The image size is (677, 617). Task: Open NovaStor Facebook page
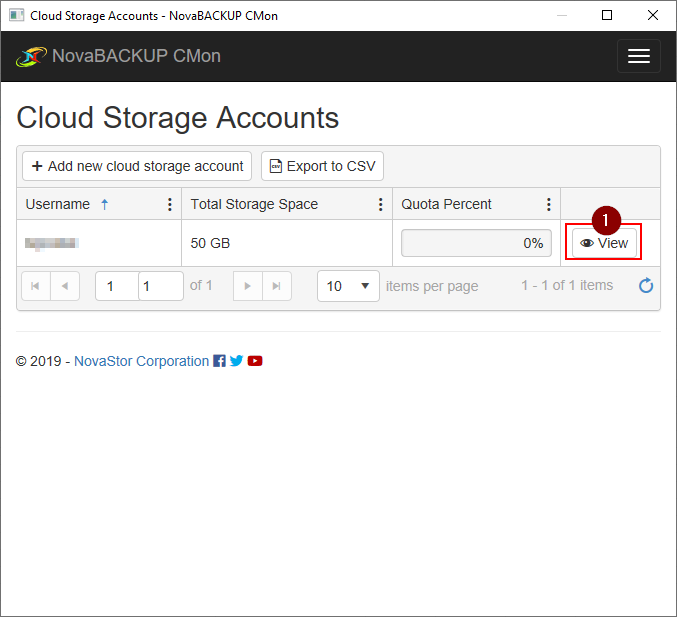tap(219, 361)
